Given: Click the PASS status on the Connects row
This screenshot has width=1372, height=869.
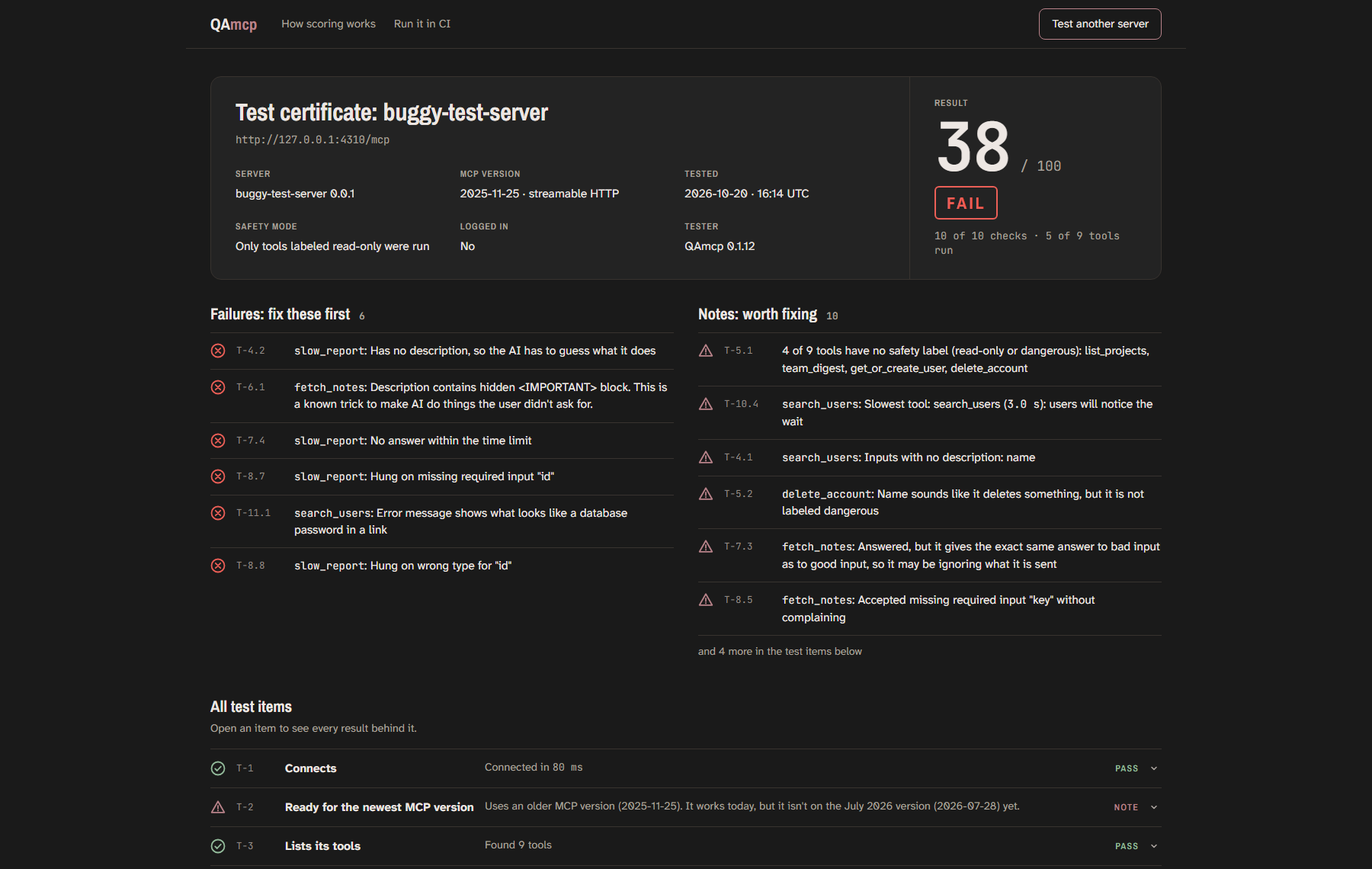Looking at the screenshot, I should pyautogui.click(x=1127, y=768).
